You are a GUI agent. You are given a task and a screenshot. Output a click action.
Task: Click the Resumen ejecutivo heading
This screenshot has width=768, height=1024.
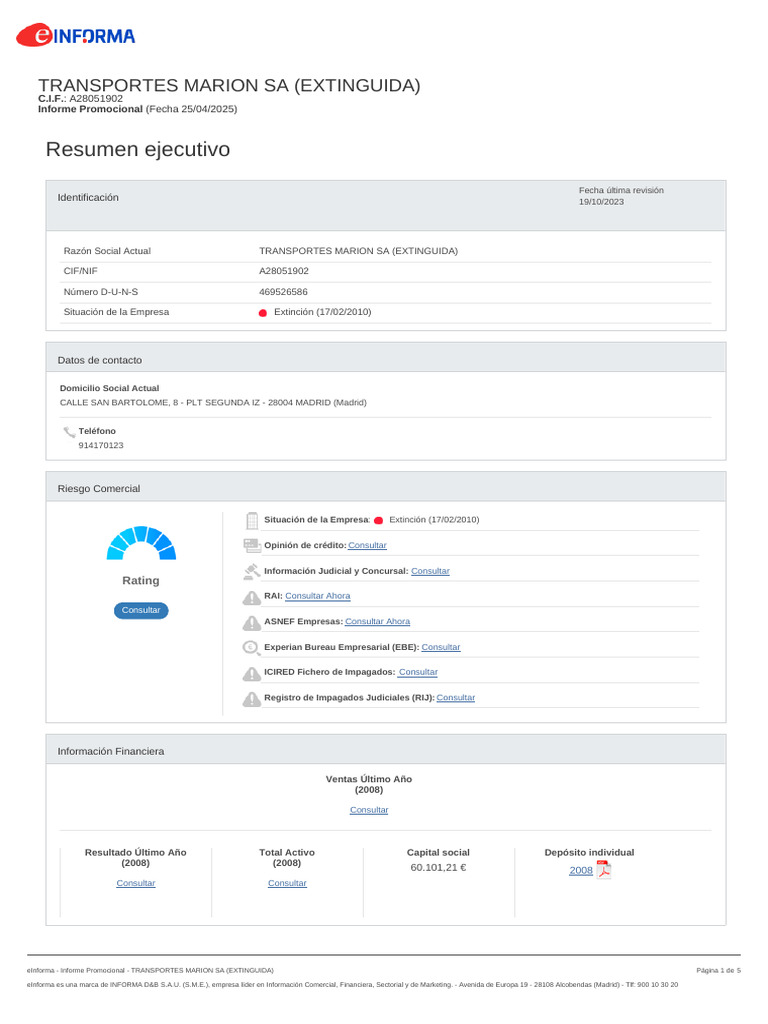(x=138, y=149)
